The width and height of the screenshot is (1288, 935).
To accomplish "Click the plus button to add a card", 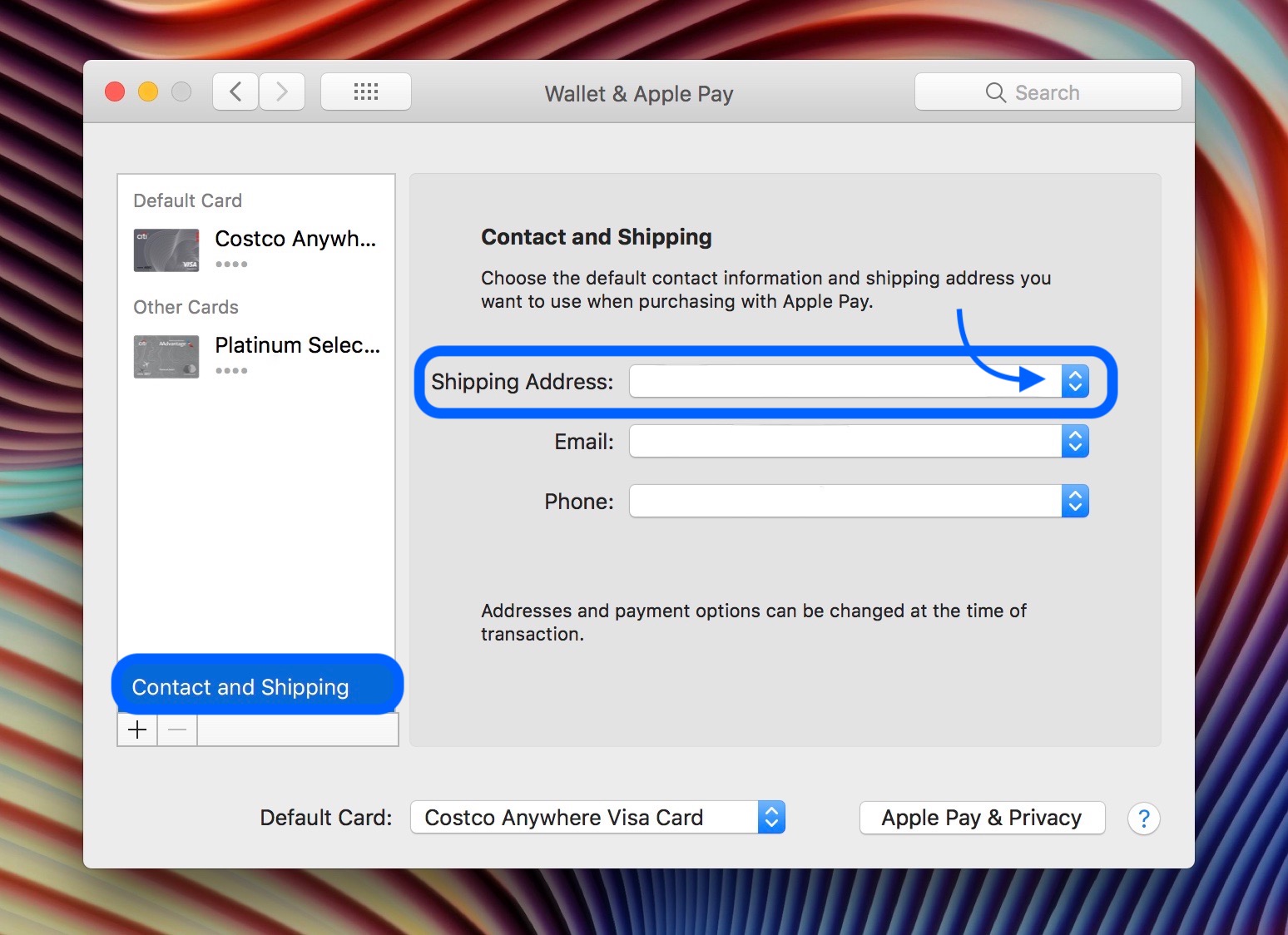I will tap(136, 730).
